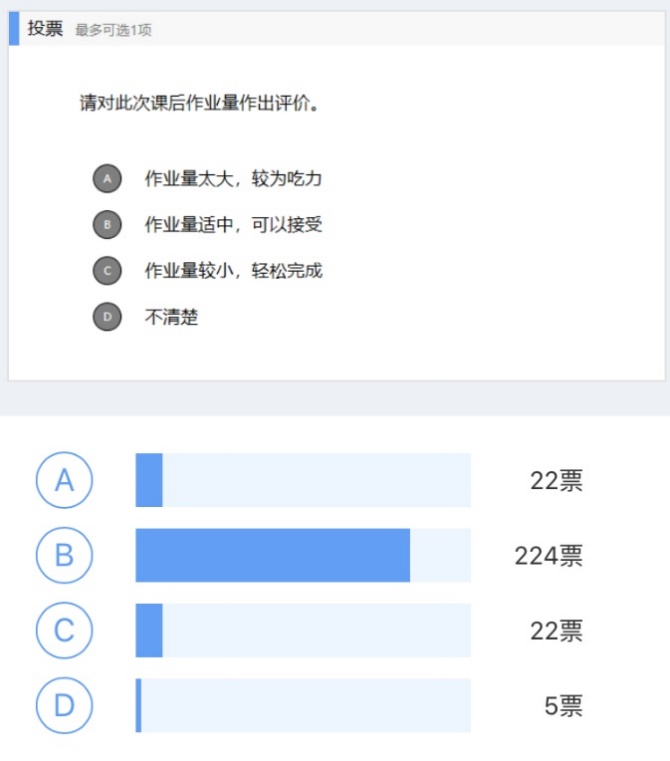Select gray radio option C
The width and height of the screenshot is (670, 761).
pos(107,270)
